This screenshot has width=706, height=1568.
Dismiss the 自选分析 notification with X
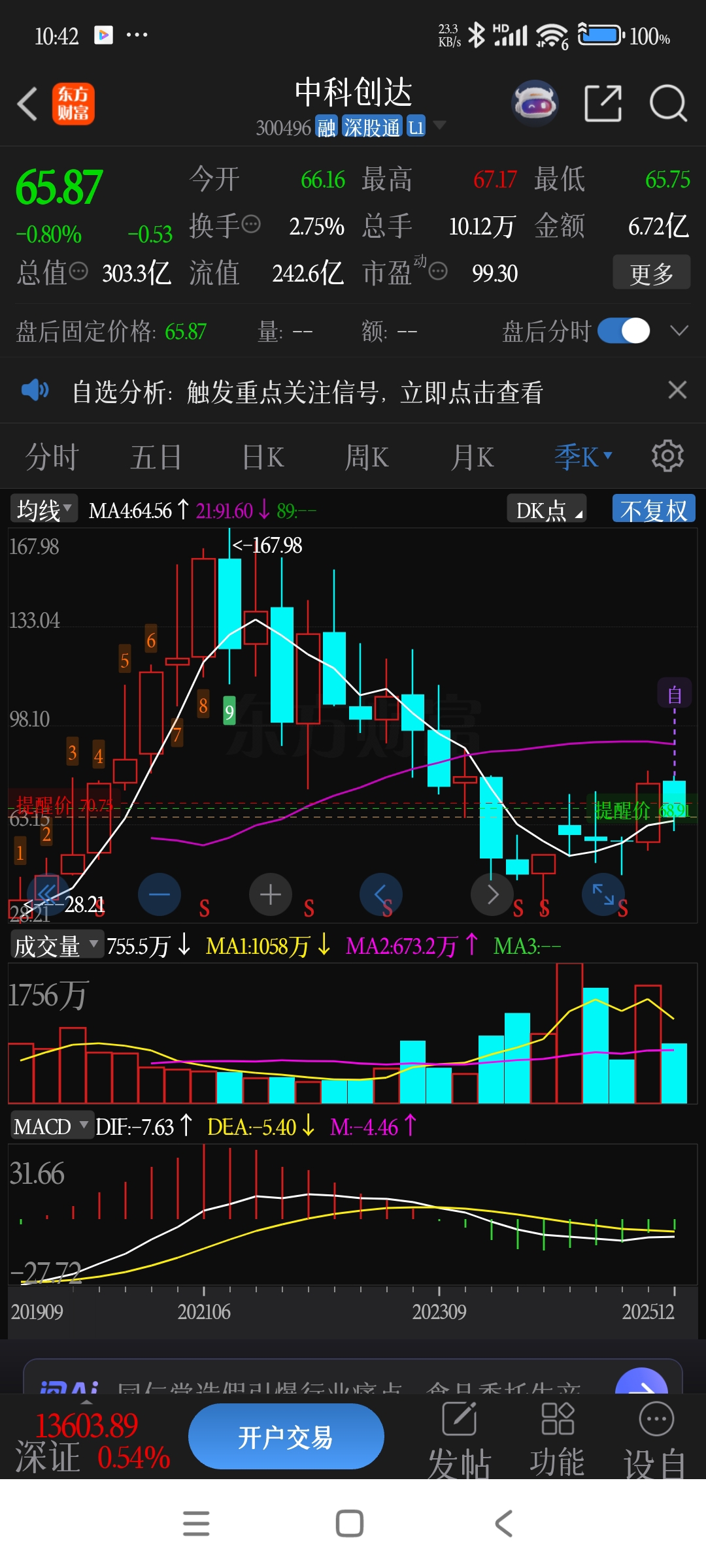click(x=677, y=390)
